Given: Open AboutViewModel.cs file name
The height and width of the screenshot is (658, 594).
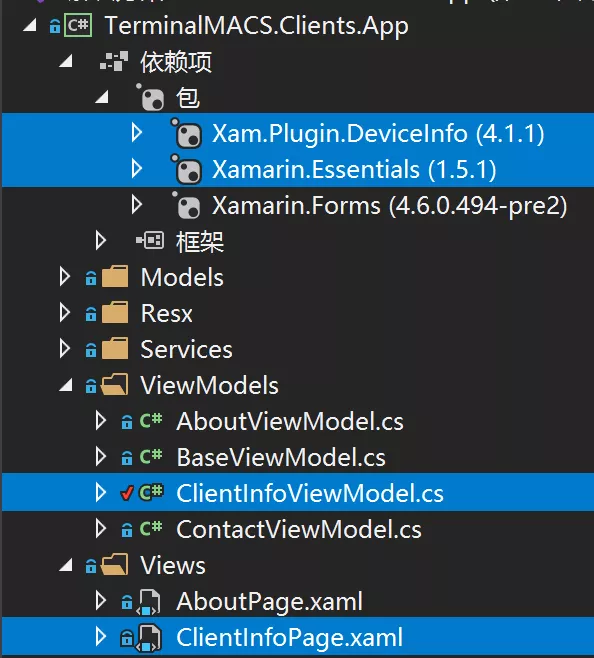Looking at the screenshot, I should (290, 422).
